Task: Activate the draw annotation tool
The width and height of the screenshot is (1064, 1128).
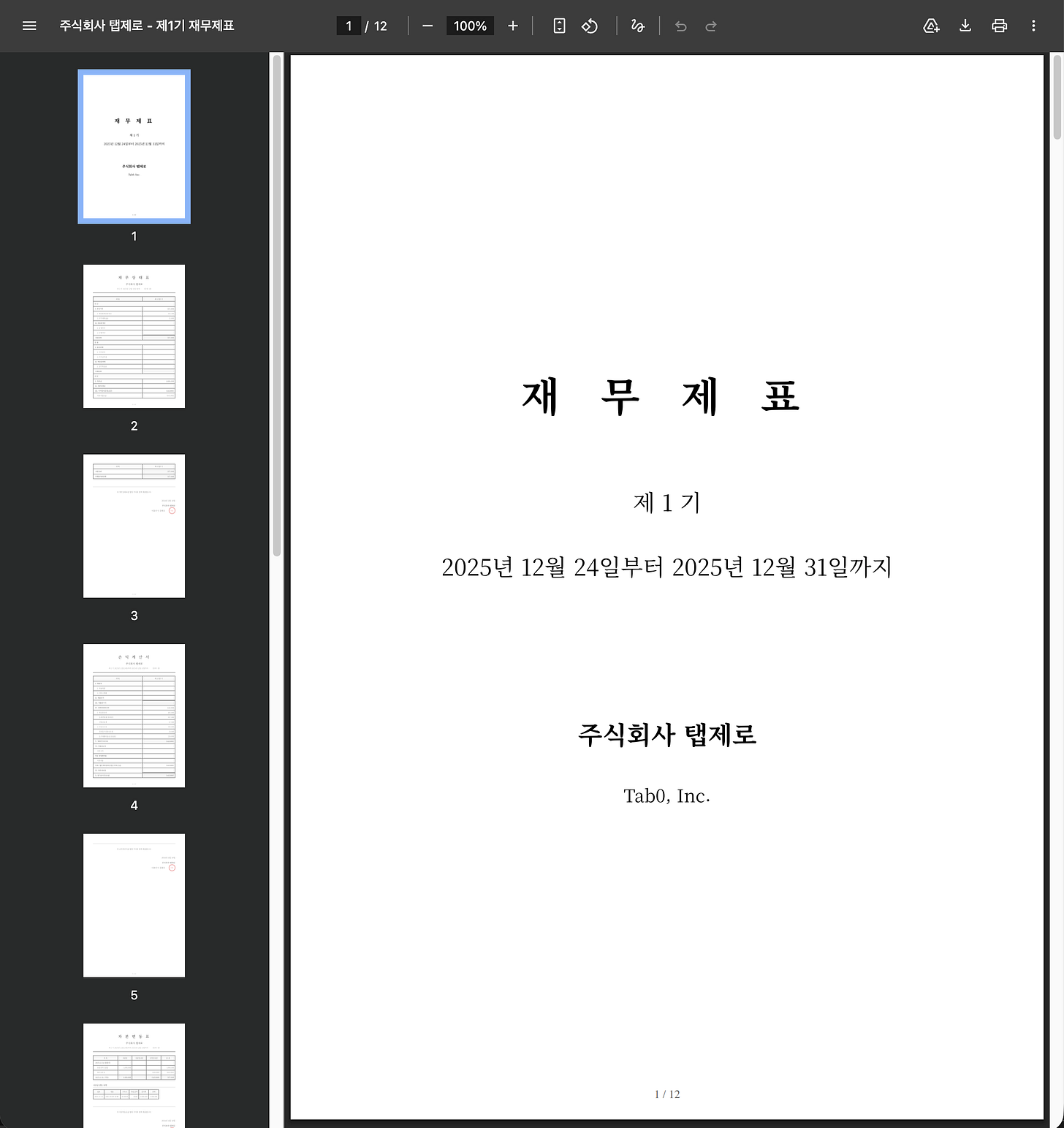Action: pos(637,26)
